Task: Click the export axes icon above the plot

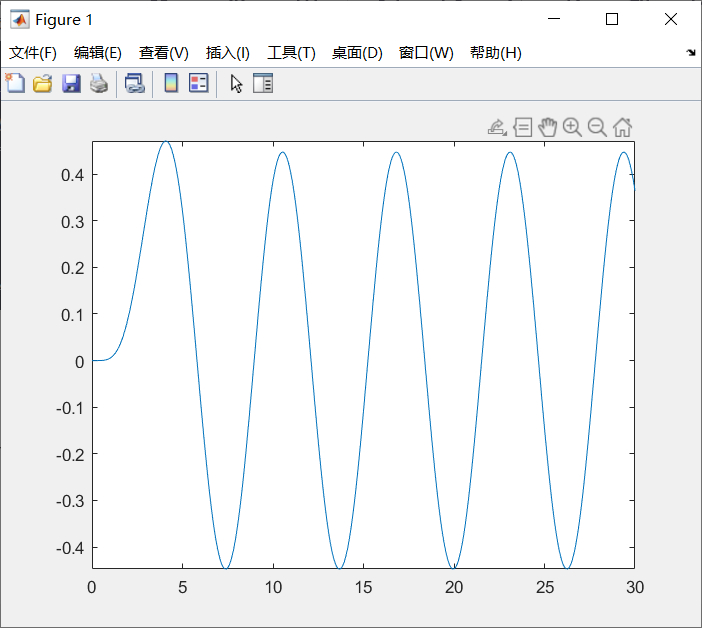Action: [497, 128]
